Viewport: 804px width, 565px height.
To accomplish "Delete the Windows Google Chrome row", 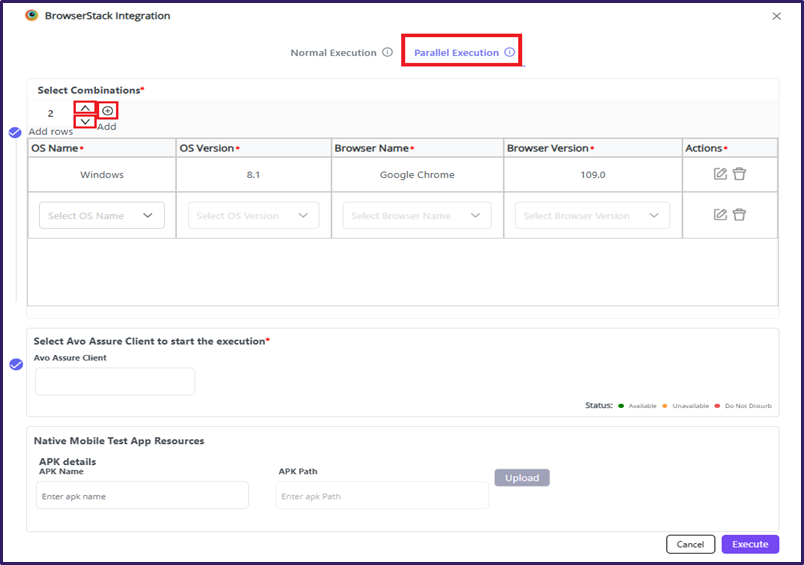I will pos(739,174).
